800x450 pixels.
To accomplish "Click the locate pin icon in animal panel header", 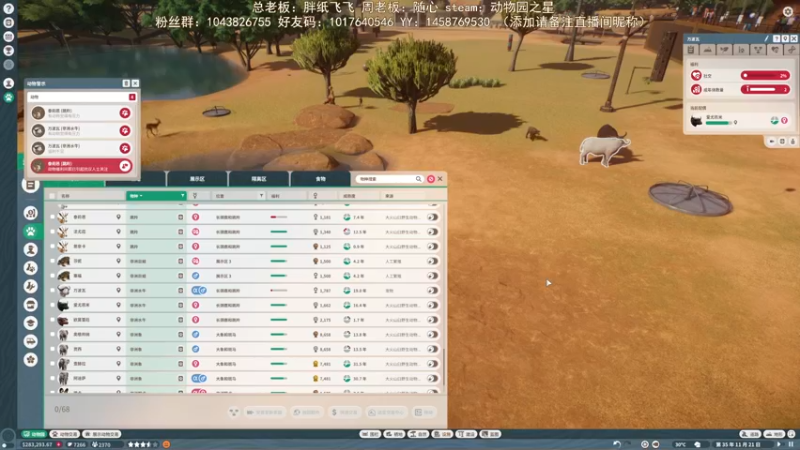I will click(785, 39).
